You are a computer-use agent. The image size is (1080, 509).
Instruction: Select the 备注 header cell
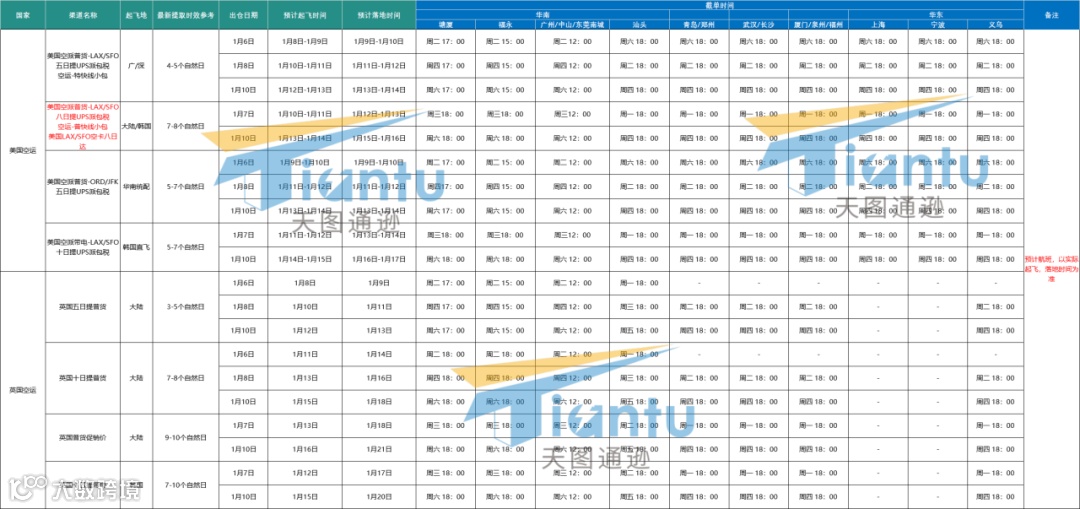click(x=1052, y=14)
